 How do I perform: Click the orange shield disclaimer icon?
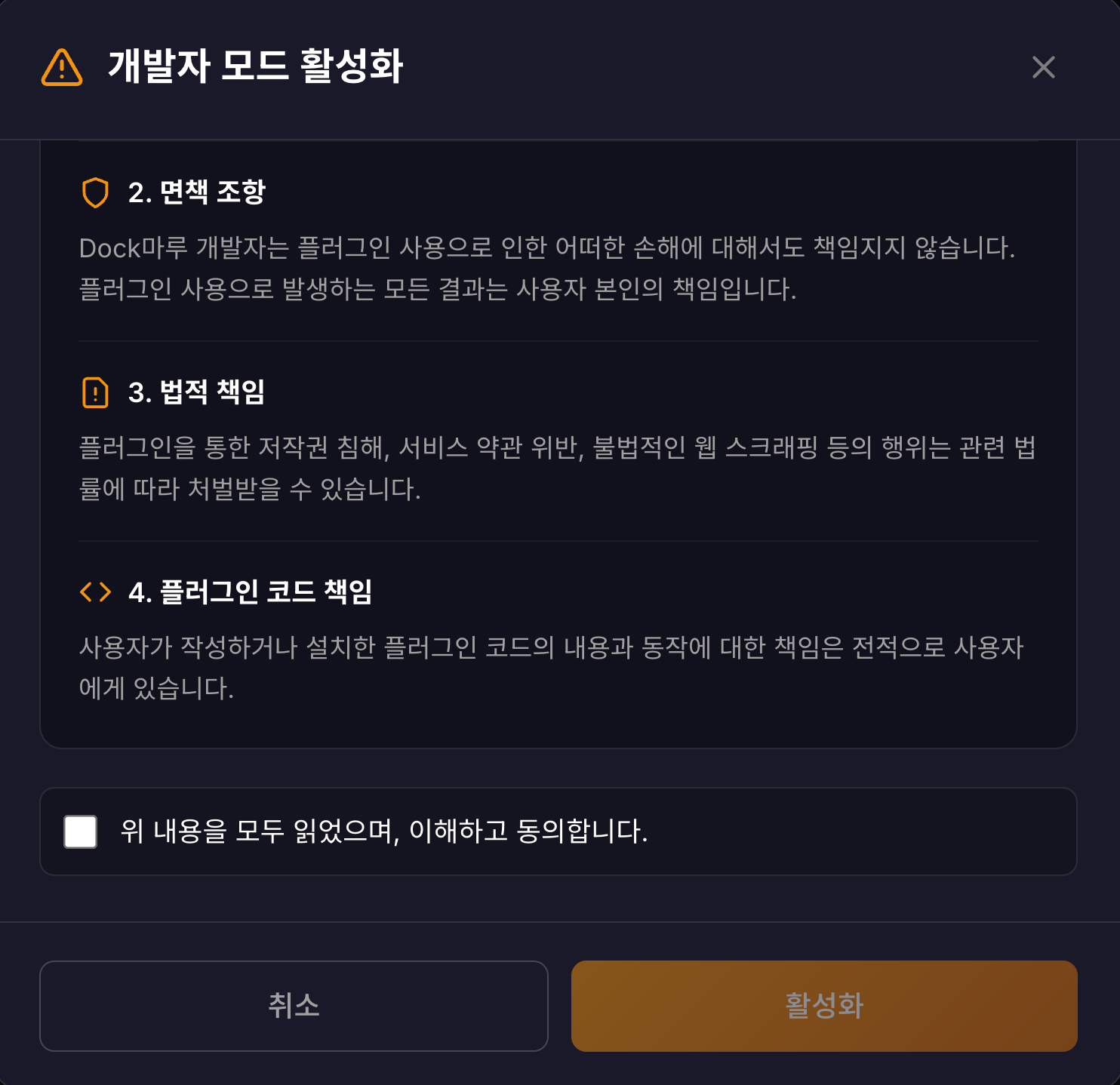pyautogui.click(x=95, y=193)
